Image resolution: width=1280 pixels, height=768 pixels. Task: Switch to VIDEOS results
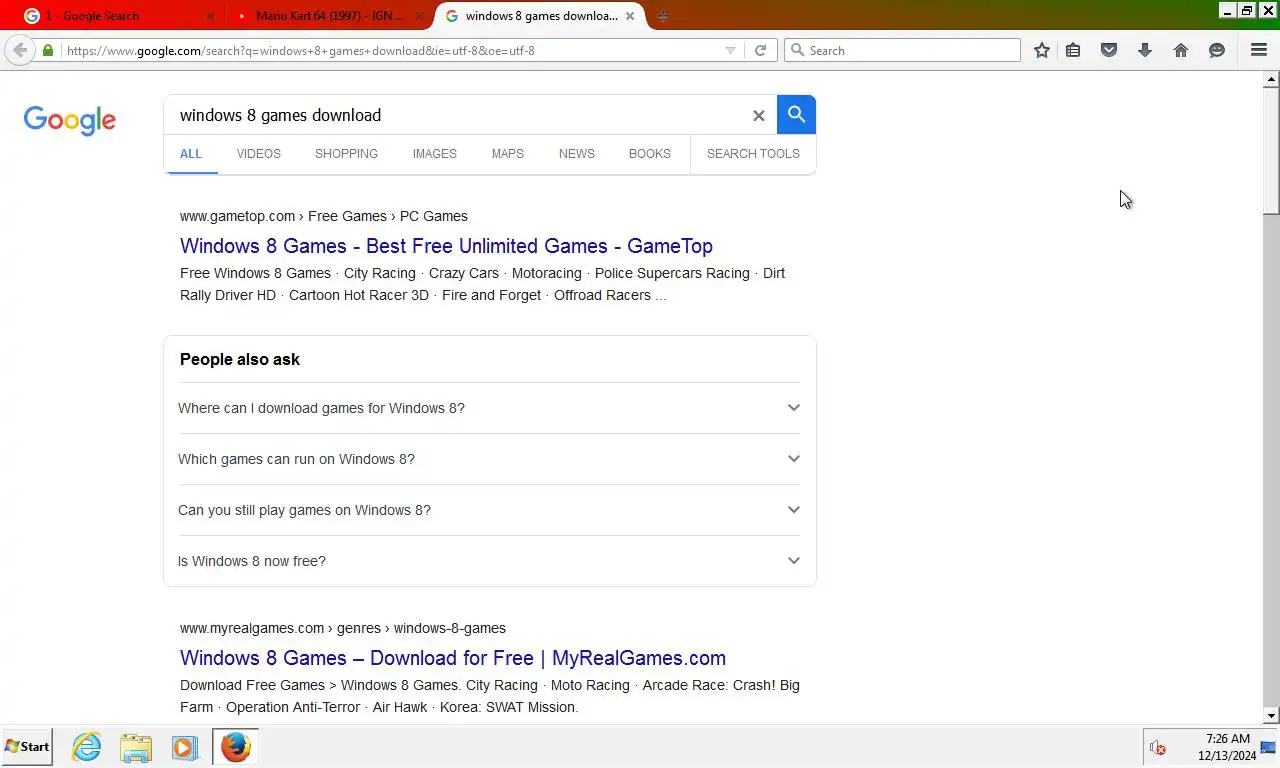258,154
